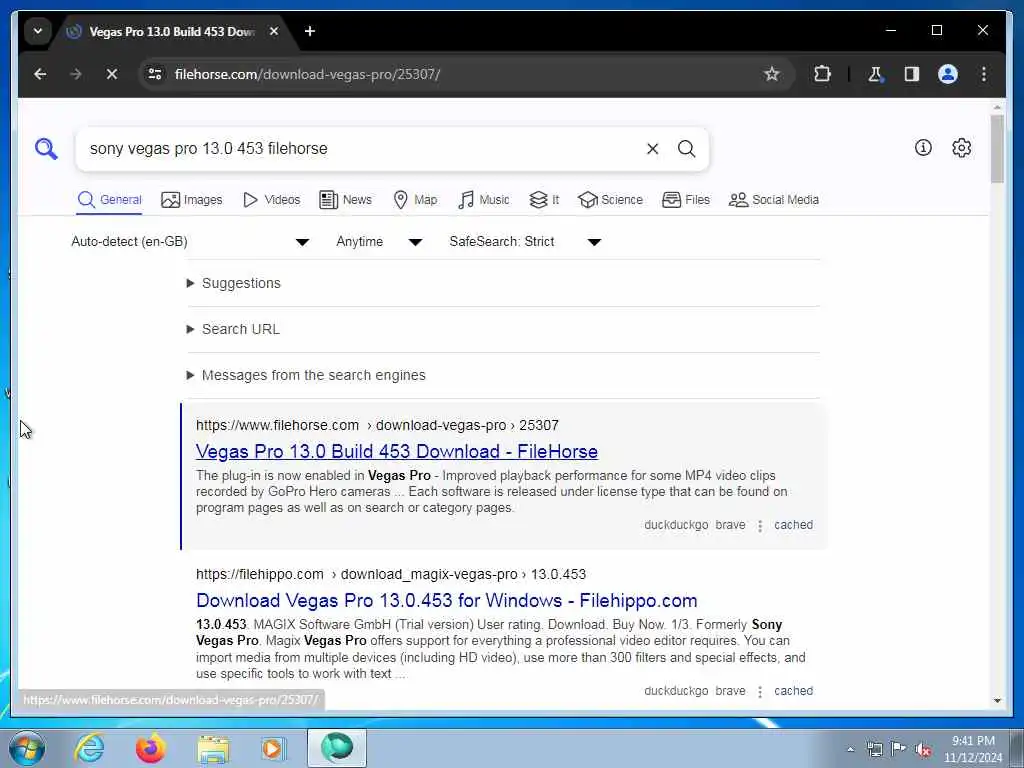Open Action Center flag tray icon

pyautogui.click(x=899, y=749)
